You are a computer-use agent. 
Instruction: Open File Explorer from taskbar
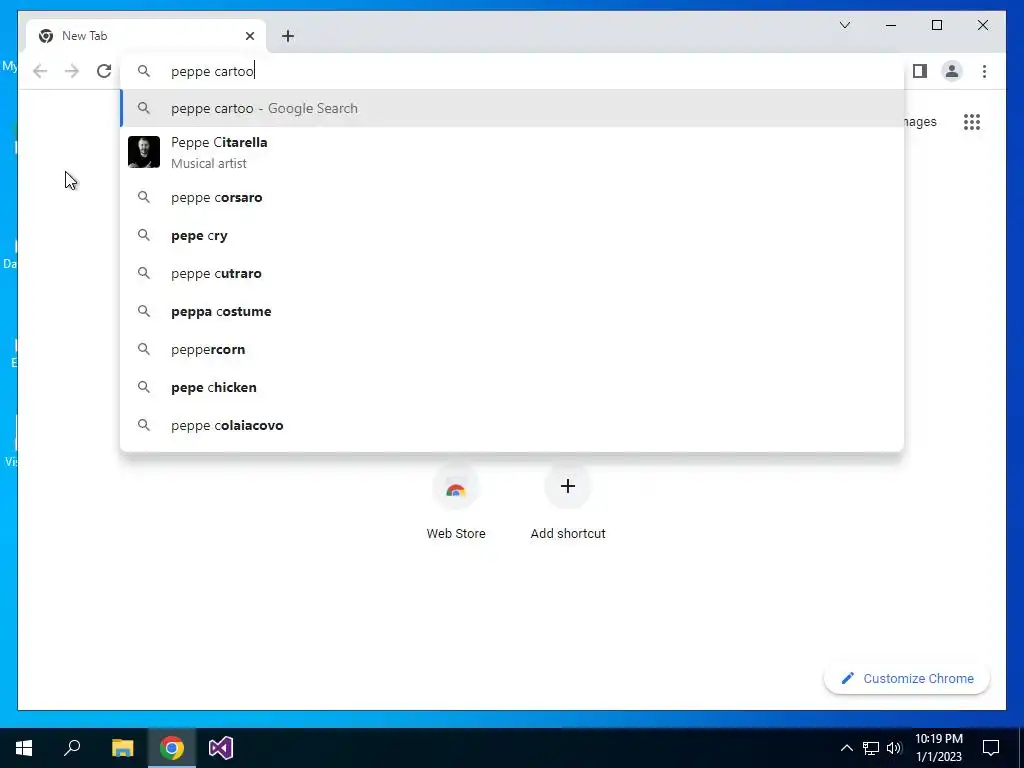pyautogui.click(x=122, y=748)
